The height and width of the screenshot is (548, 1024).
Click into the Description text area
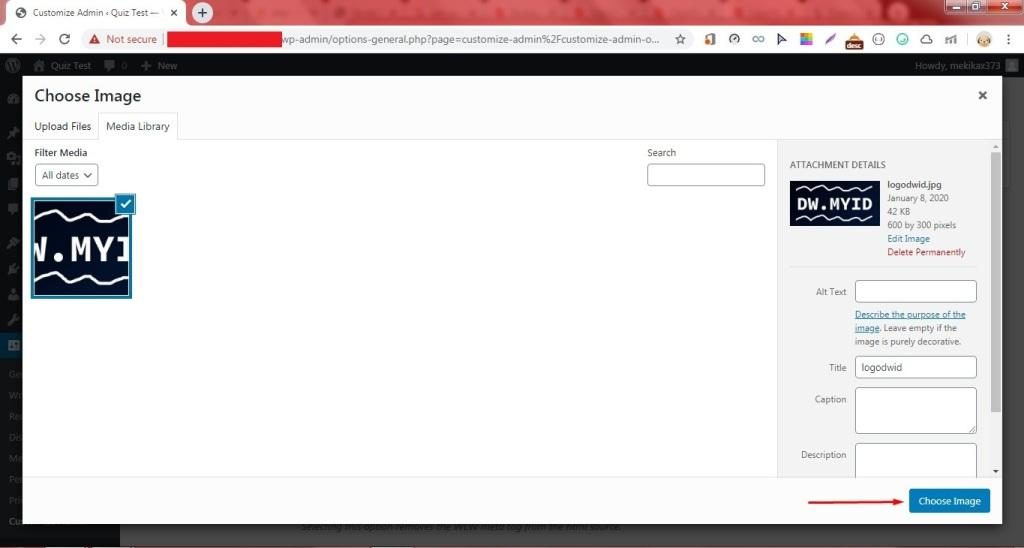pyautogui.click(x=916, y=460)
